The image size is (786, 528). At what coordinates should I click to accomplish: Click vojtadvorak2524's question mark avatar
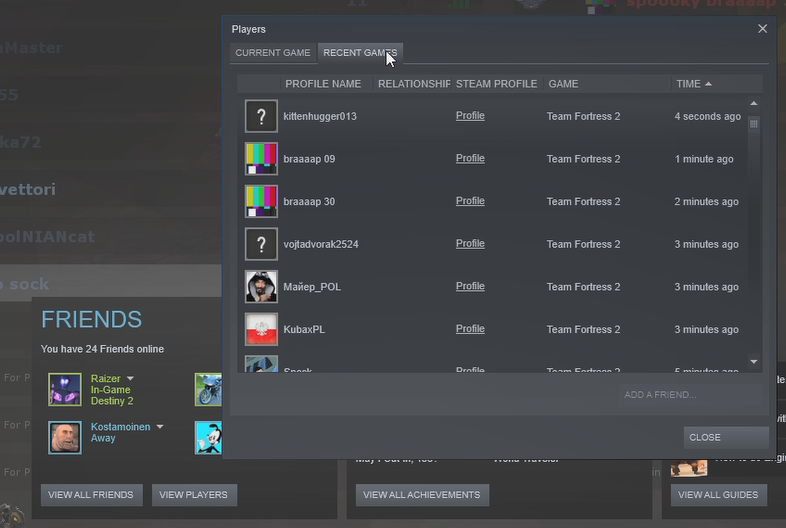[x=261, y=244]
